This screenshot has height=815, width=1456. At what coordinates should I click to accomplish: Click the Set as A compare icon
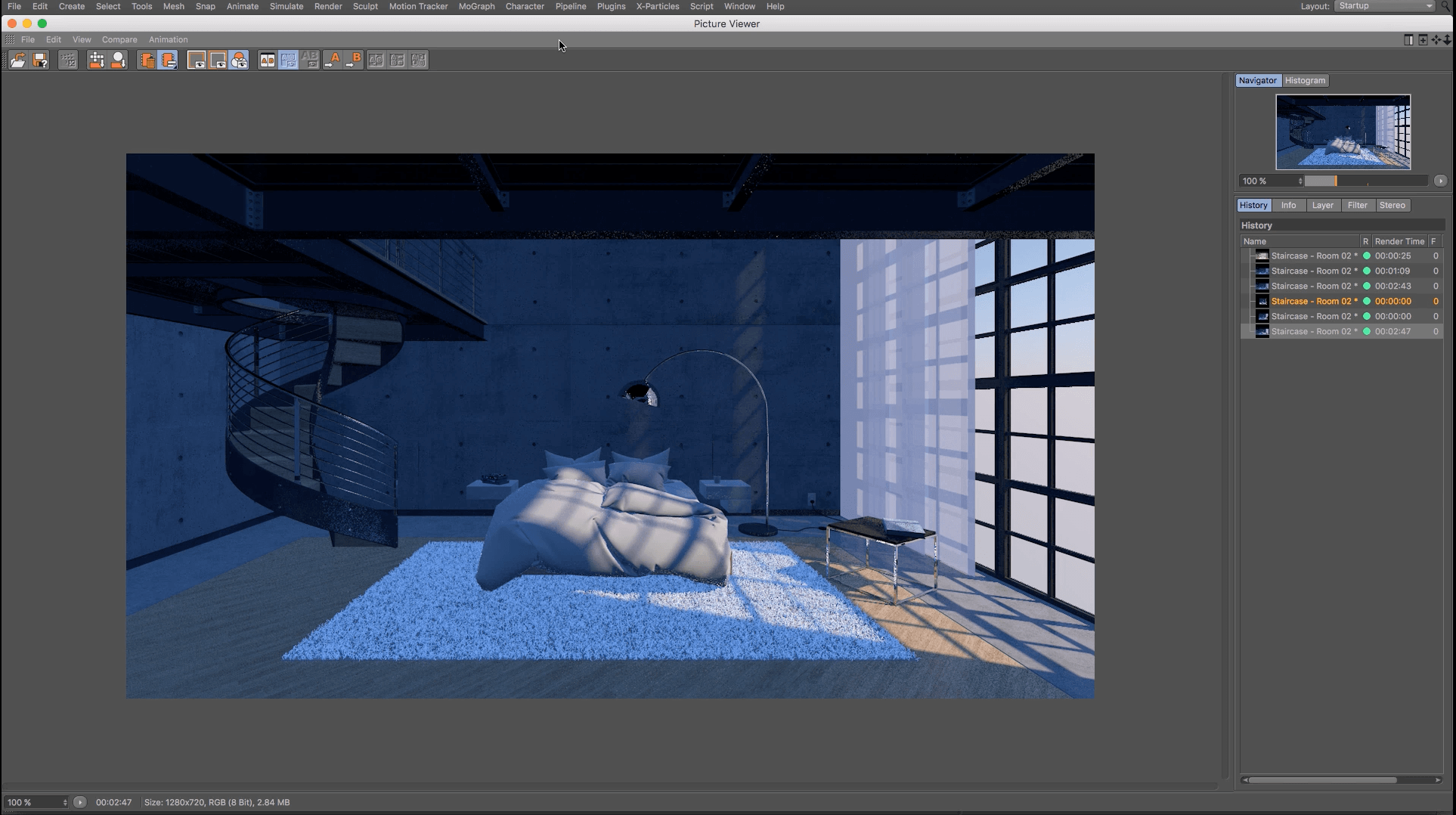click(x=332, y=60)
